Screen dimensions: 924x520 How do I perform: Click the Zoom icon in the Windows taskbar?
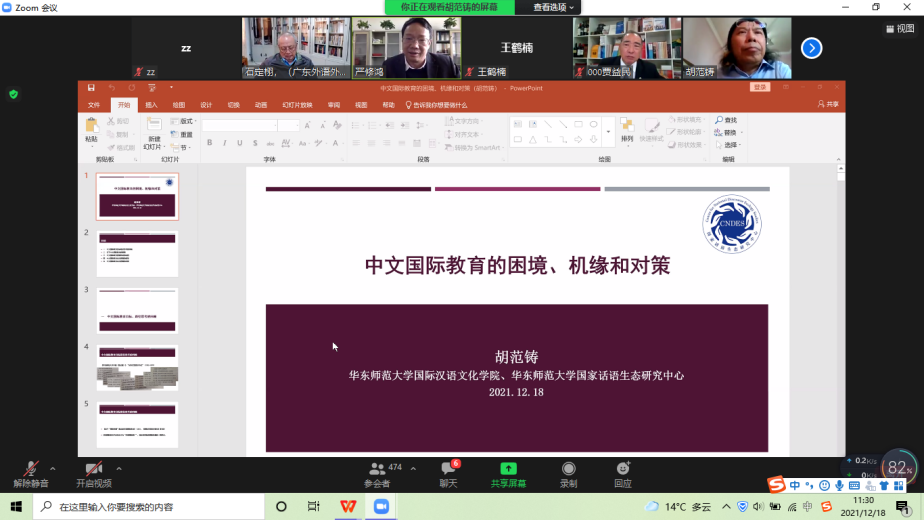coord(380,506)
